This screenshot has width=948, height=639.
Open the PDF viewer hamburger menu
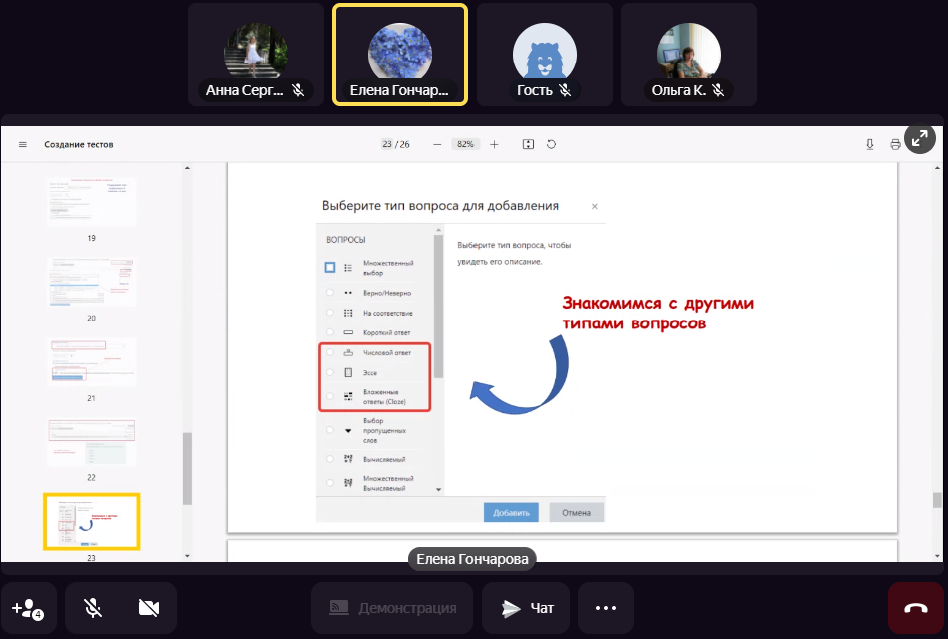coord(23,144)
